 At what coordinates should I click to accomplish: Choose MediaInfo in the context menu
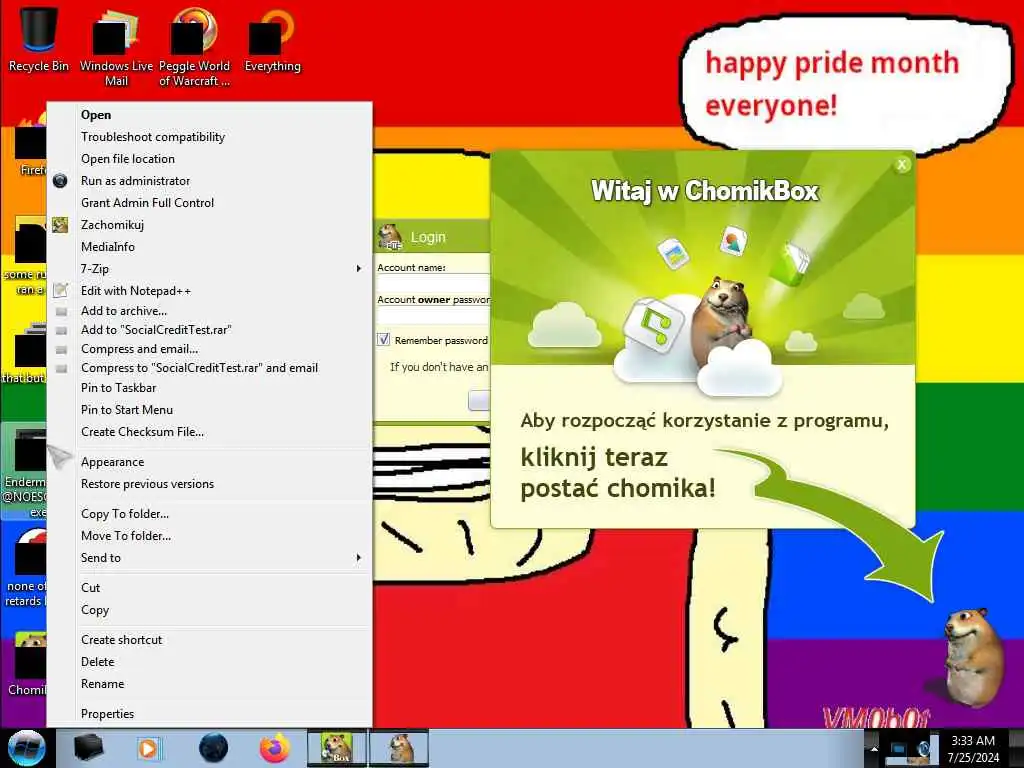(x=209, y=247)
